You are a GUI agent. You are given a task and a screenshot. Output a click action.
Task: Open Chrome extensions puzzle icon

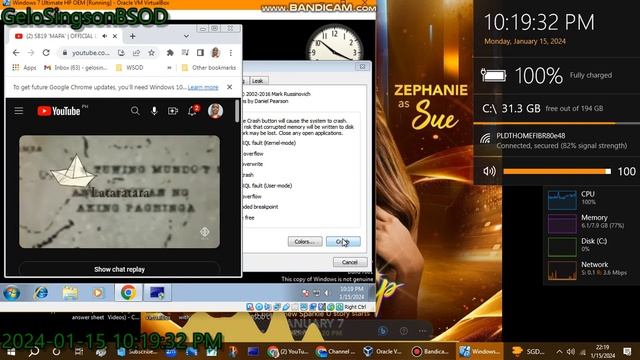coord(170,53)
